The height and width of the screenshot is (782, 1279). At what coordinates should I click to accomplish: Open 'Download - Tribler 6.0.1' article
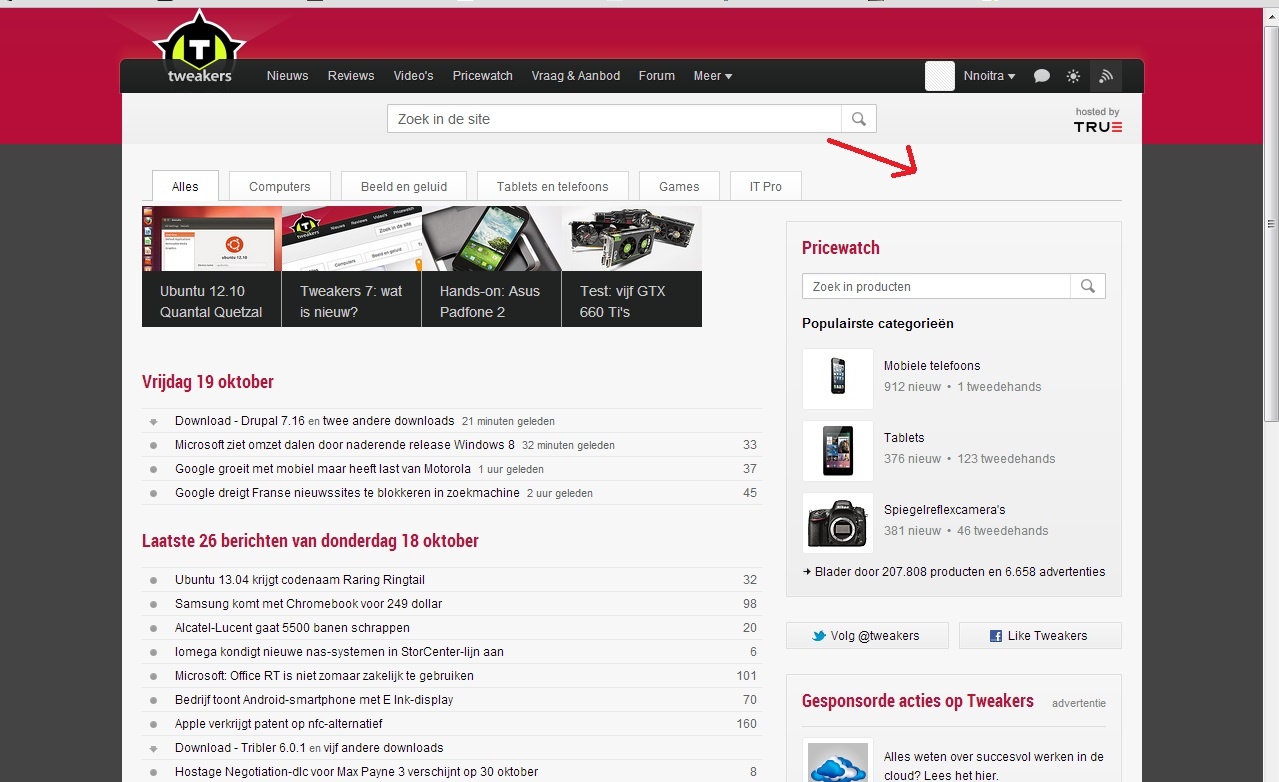click(x=240, y=748)
